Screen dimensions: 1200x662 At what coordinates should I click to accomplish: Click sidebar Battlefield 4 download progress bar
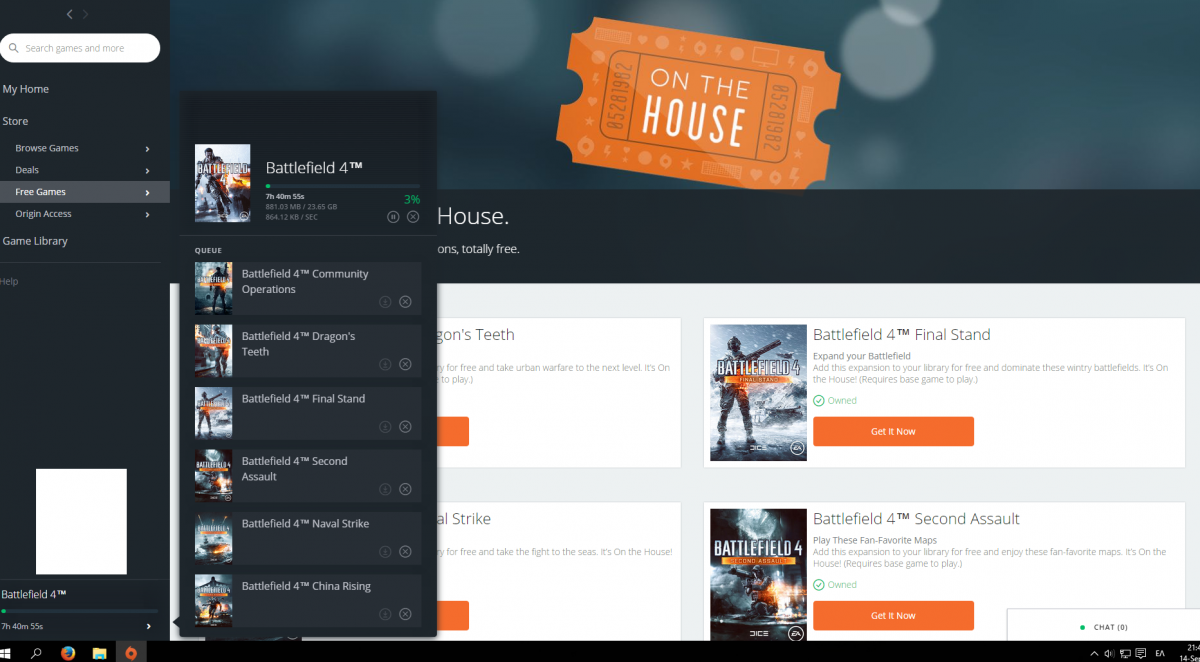pos(80,610)
